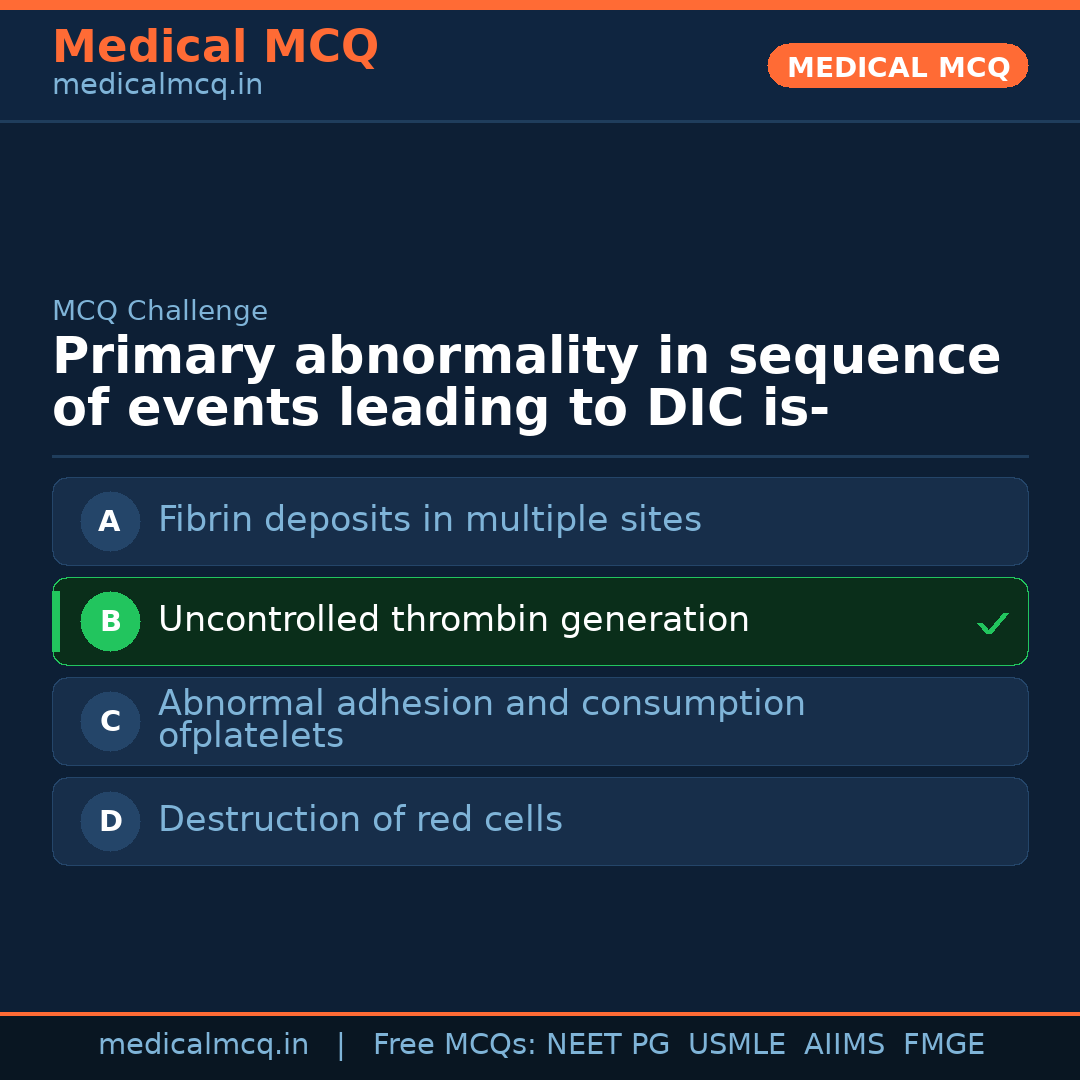1080x1080 pixels.
Task: Click the orange MEDICAL MCQ badge
Action: tap(897, 66)
